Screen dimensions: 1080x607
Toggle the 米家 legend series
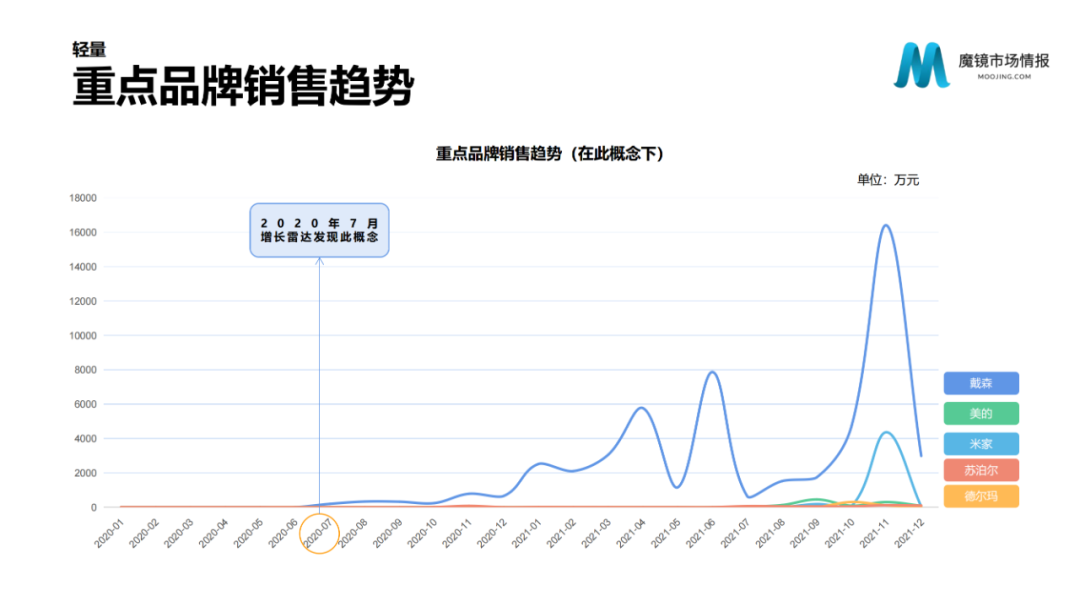coord(981,444)
